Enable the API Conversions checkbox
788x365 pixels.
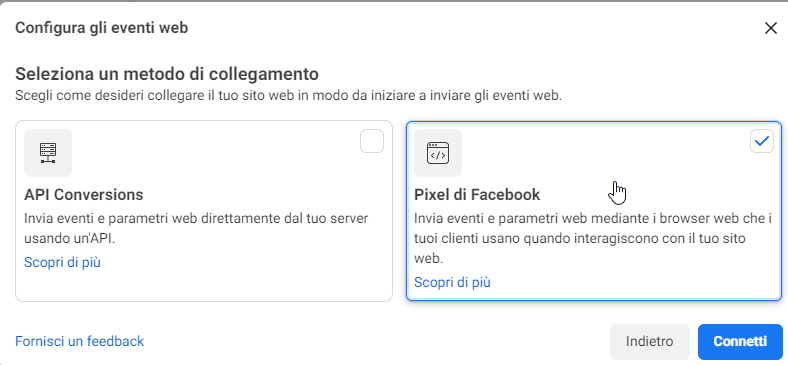pos(372,141)
